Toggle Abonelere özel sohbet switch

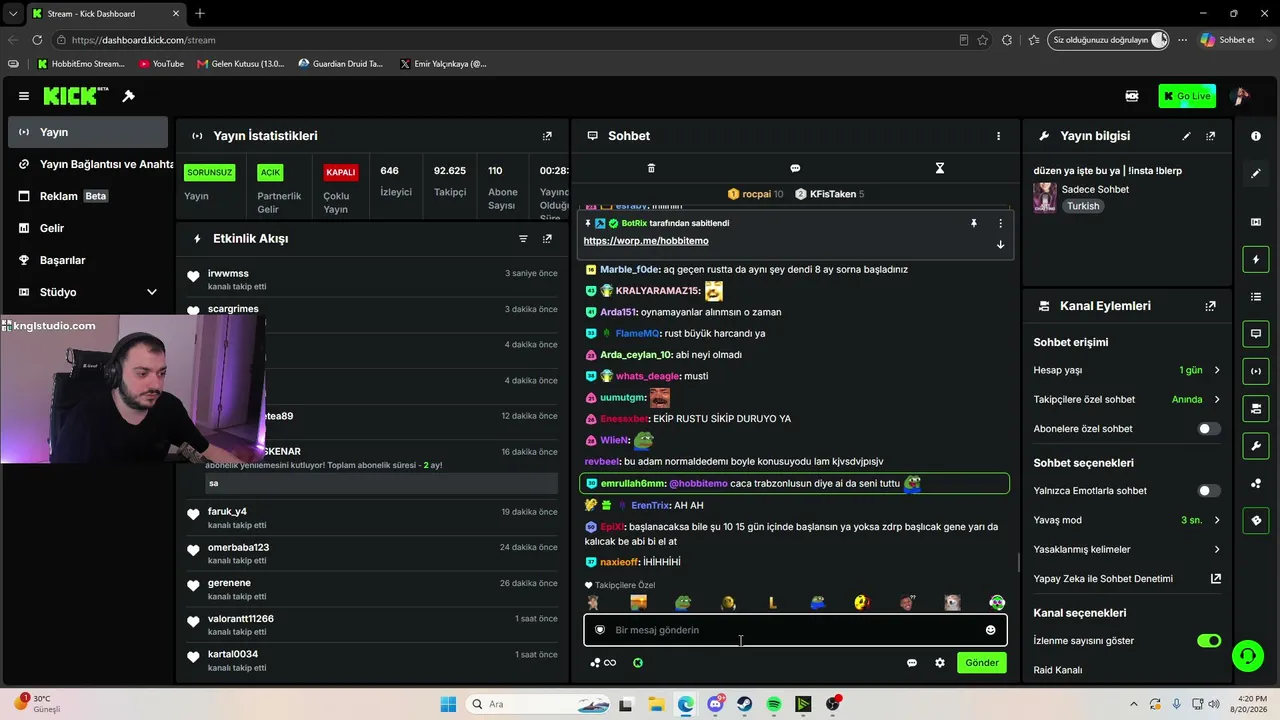[1209, 429]
